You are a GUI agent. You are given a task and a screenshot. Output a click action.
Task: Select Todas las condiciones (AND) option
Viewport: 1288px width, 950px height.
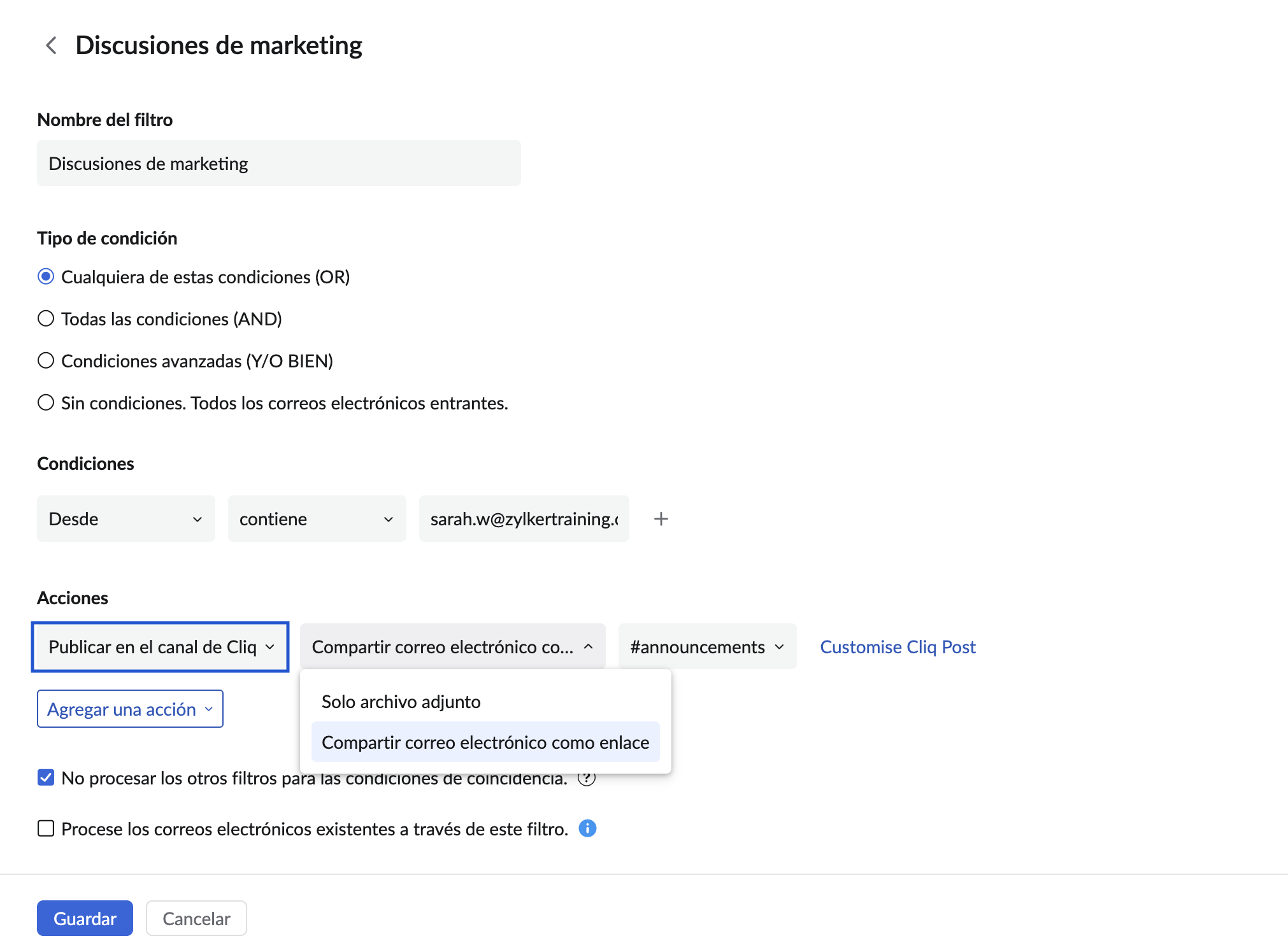coord(46,318)
